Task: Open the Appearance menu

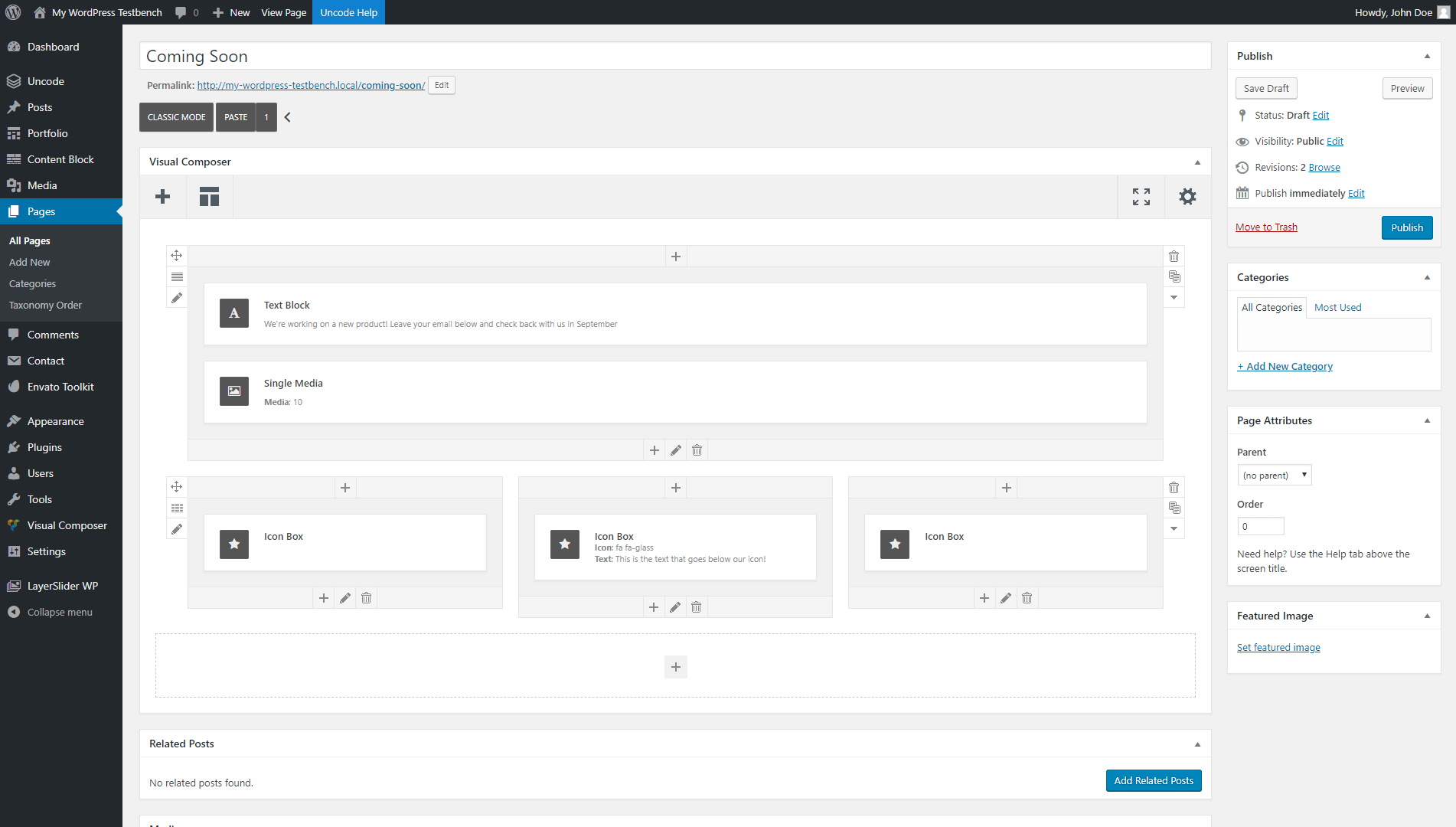Action: coord(61,421)
